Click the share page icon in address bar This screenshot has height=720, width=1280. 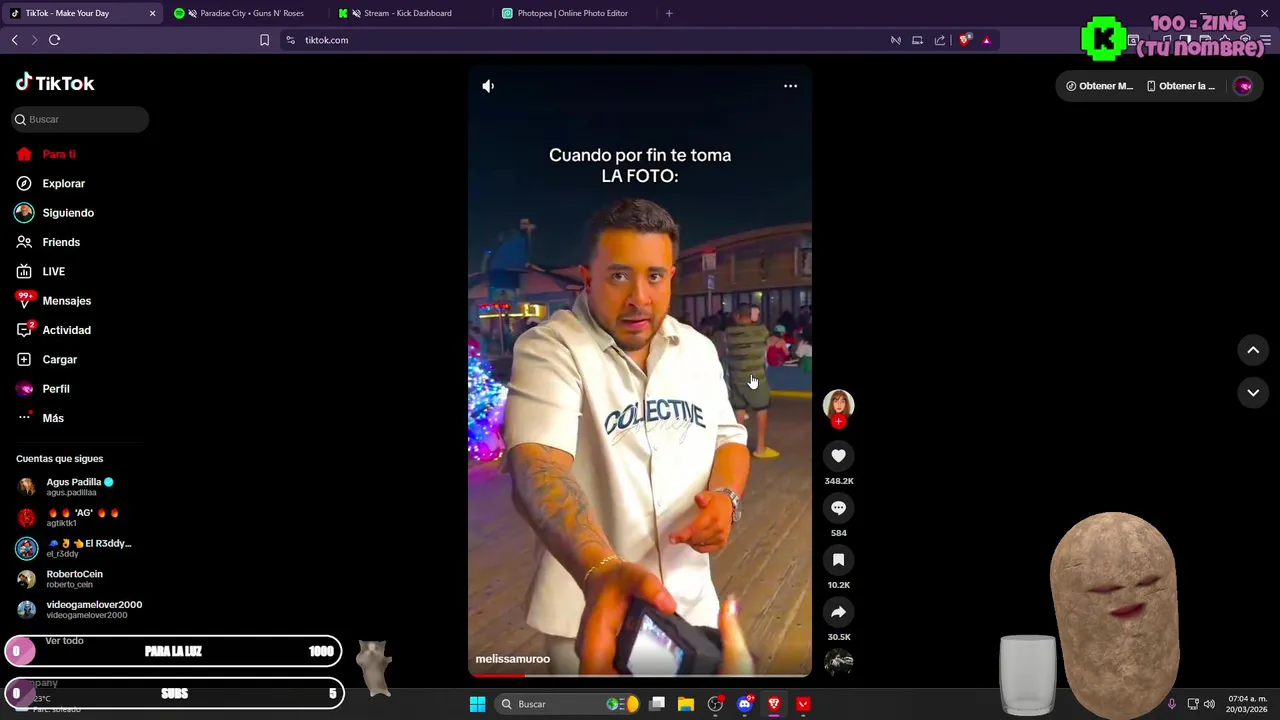click(x=940, y=40)
